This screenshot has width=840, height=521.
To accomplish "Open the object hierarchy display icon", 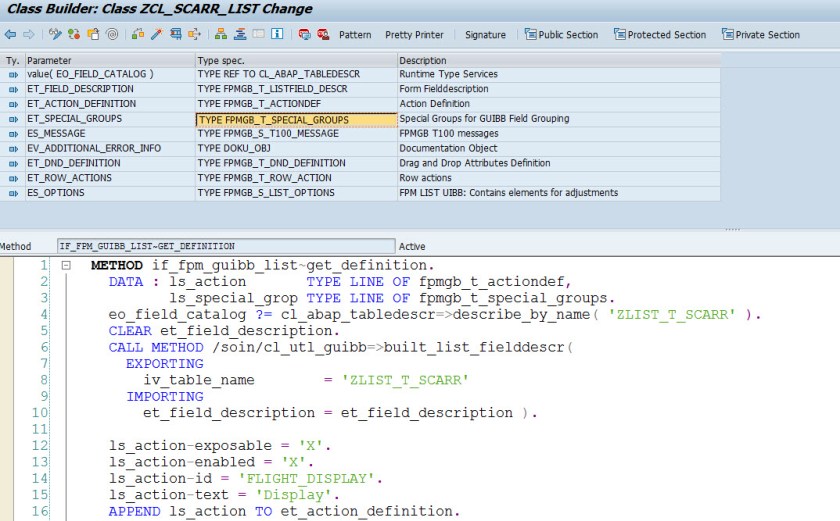I will (221, 34).
